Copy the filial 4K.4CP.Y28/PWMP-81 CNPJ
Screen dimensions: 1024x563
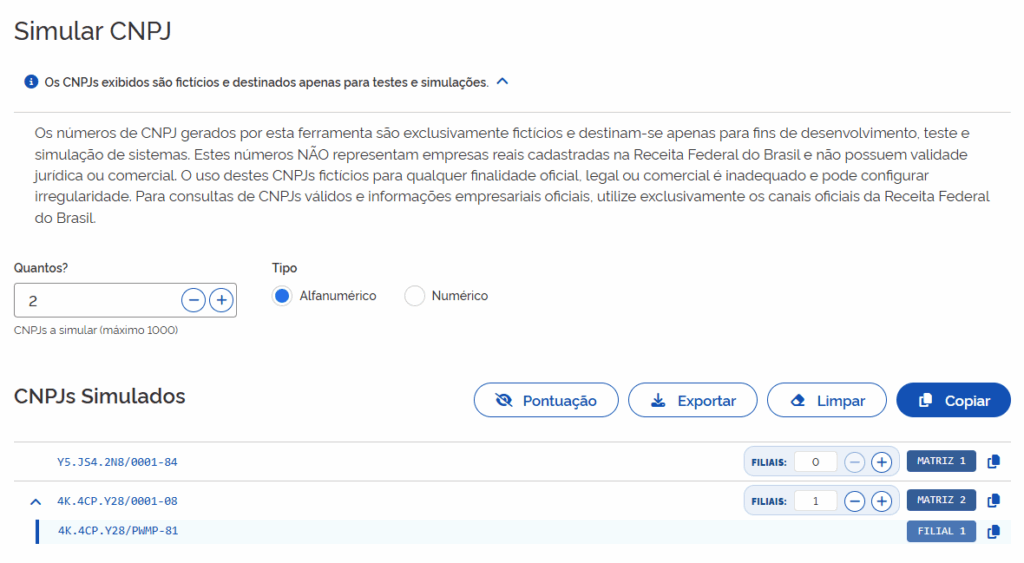[993, 532]
